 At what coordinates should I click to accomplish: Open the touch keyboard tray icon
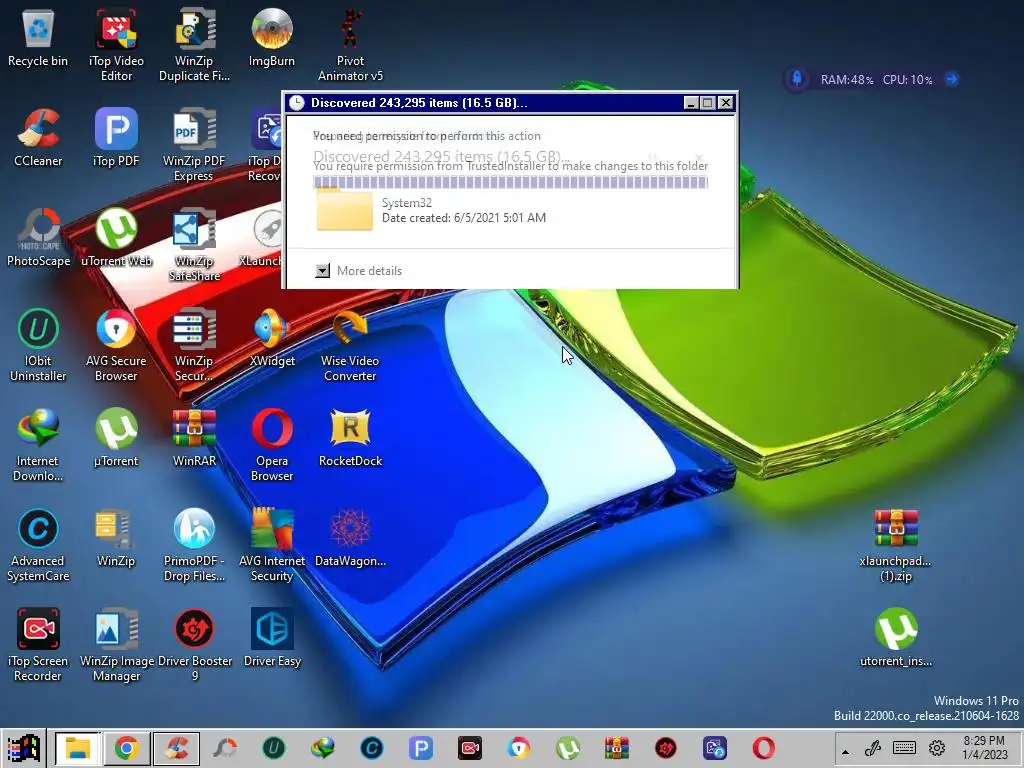904,748
